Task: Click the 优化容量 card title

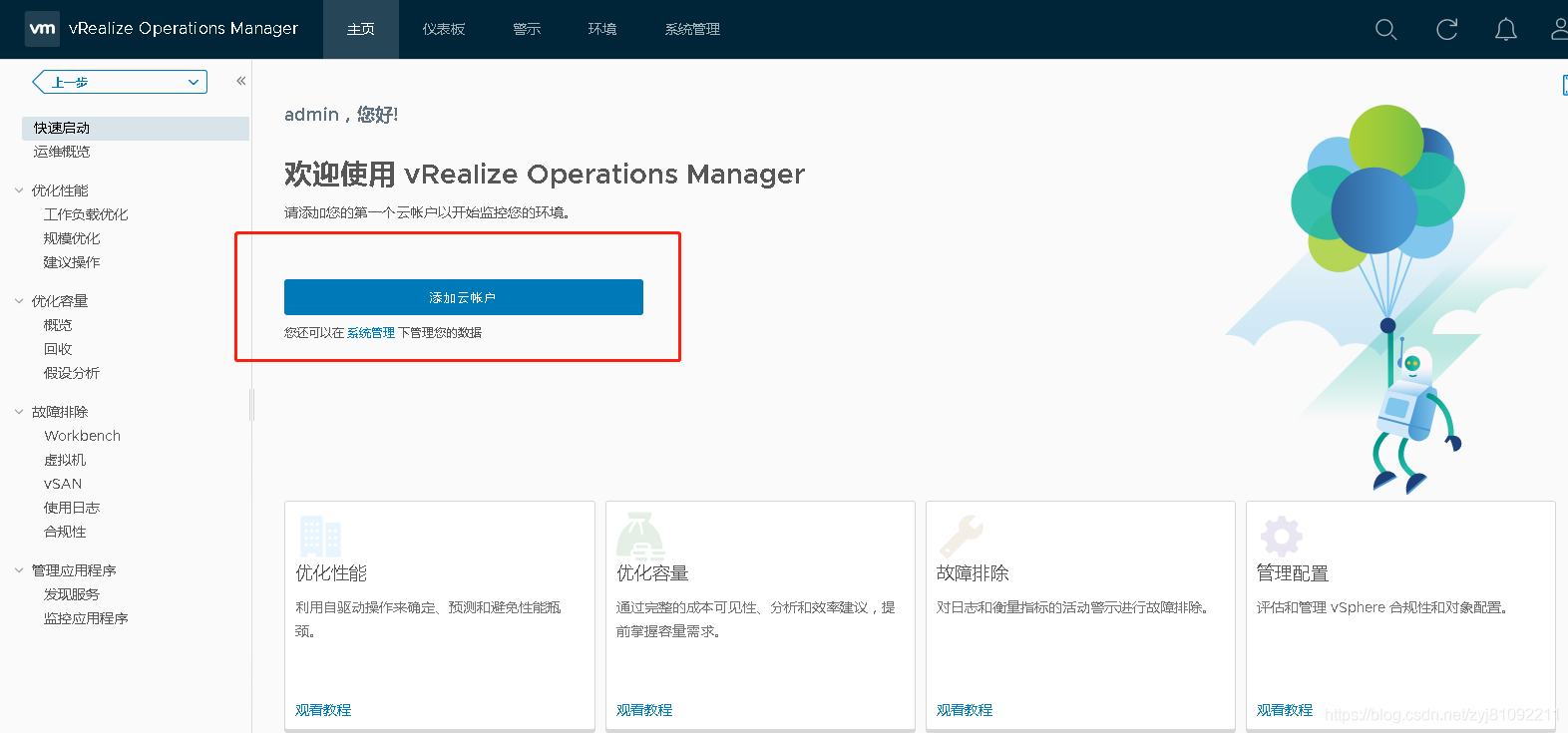Action: pyautogui.click(x=652, y=573)
